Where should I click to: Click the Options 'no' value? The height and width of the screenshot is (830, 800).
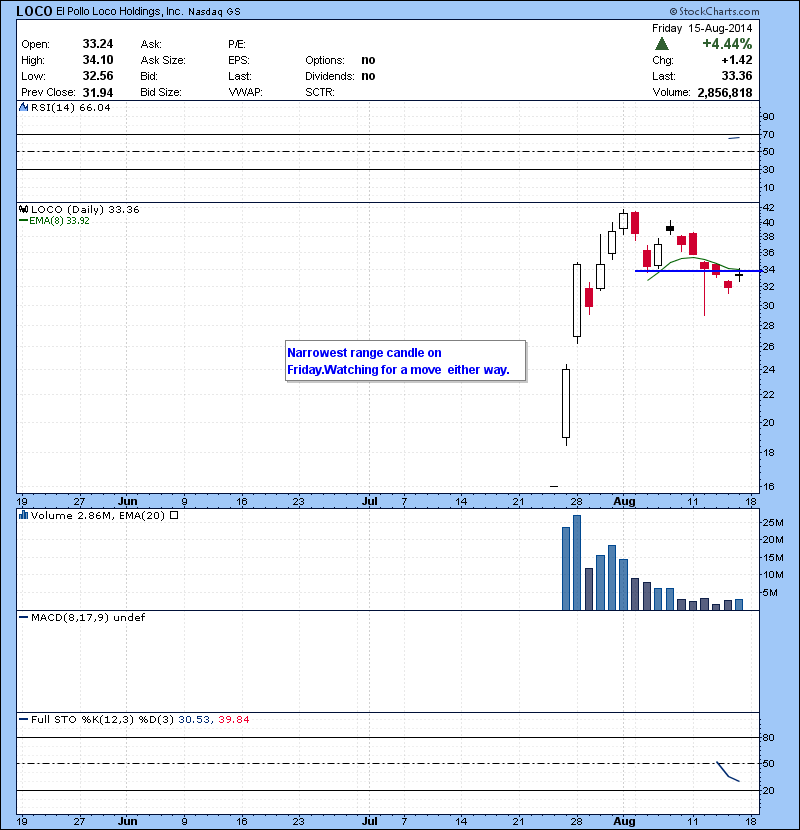pos(368,60)
